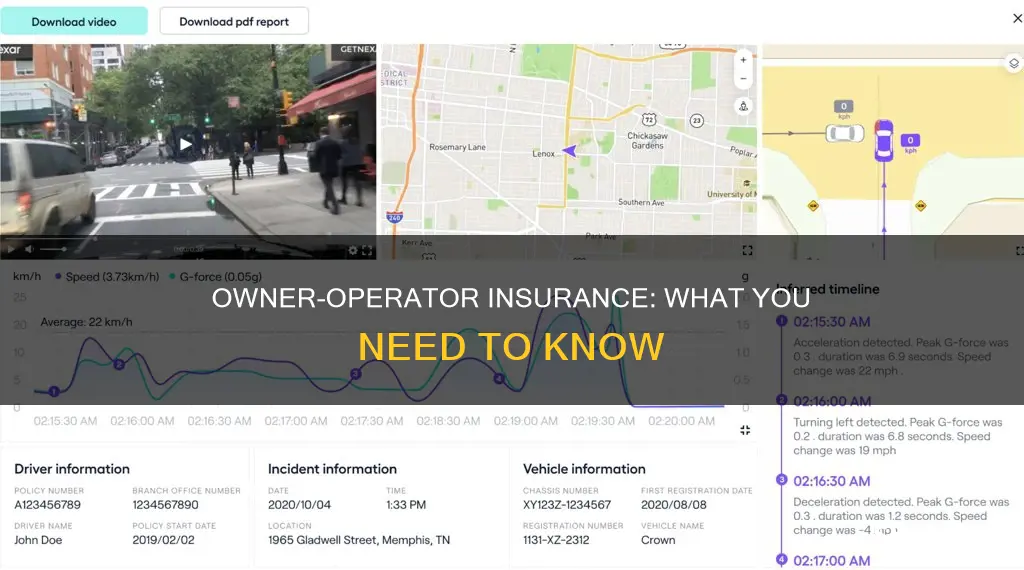Click right yellow warning sign icon
The height and width of the screenshot is (570, 1024).
[920, 206]
